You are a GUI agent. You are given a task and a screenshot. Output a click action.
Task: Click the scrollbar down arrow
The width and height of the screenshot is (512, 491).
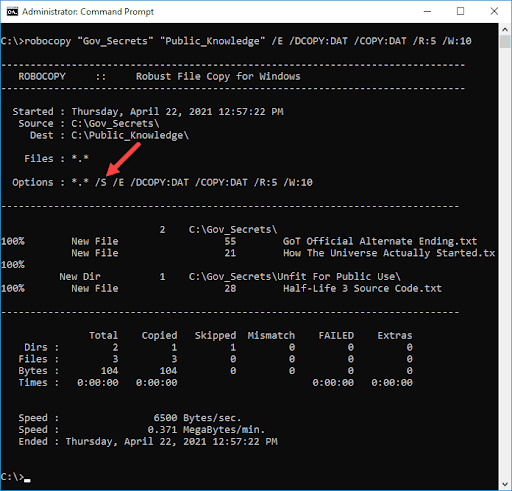(x=505, y=484)
